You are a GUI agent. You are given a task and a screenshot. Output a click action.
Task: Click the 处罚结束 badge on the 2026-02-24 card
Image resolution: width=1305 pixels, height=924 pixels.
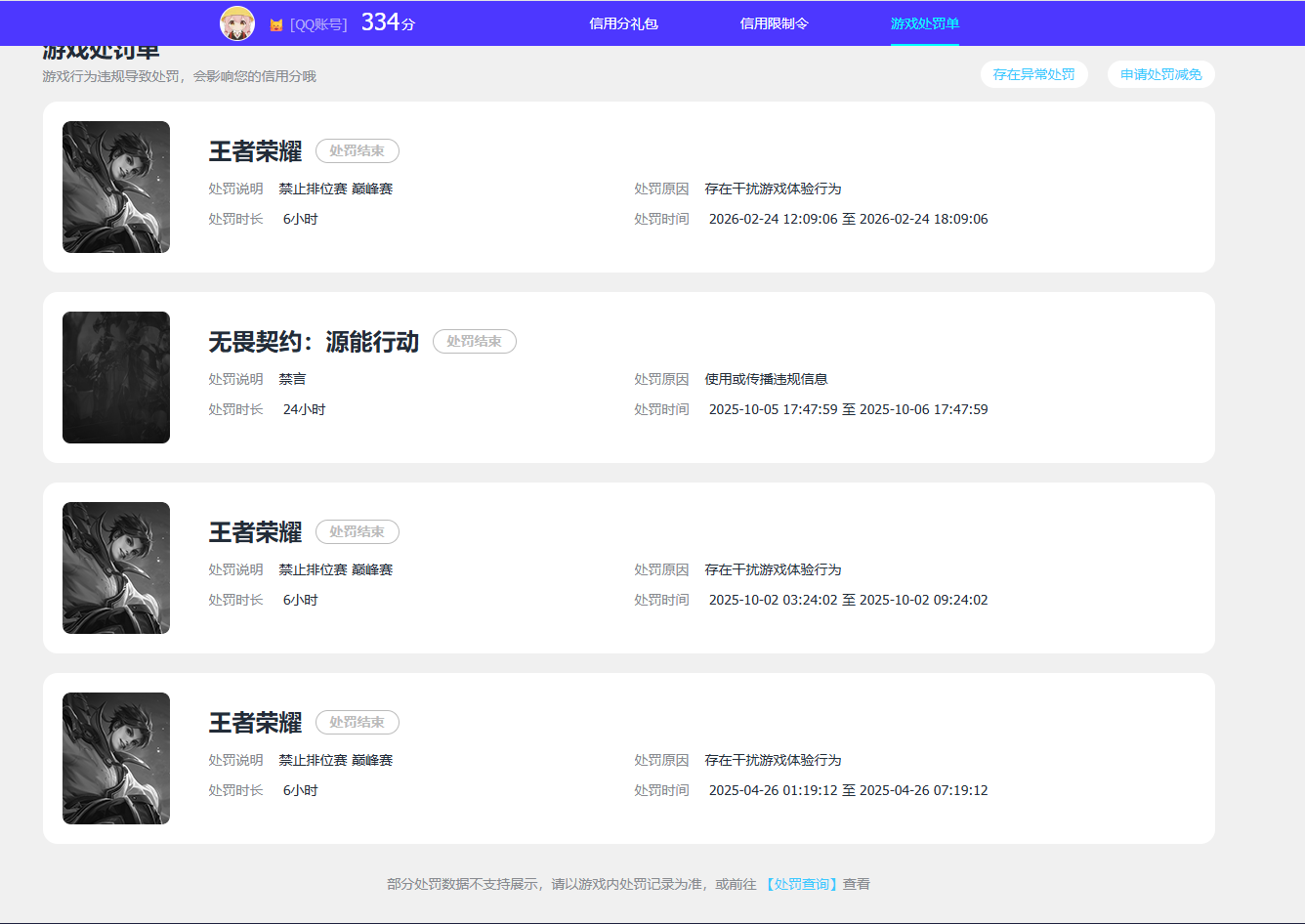pos(358,151)
